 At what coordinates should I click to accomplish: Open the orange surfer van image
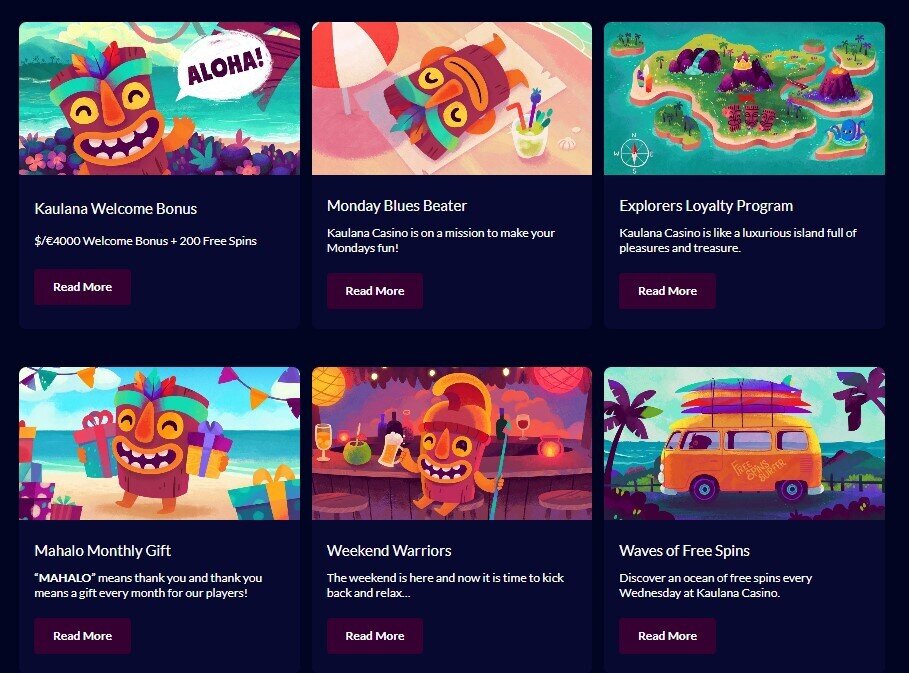(x=744, y=443)
